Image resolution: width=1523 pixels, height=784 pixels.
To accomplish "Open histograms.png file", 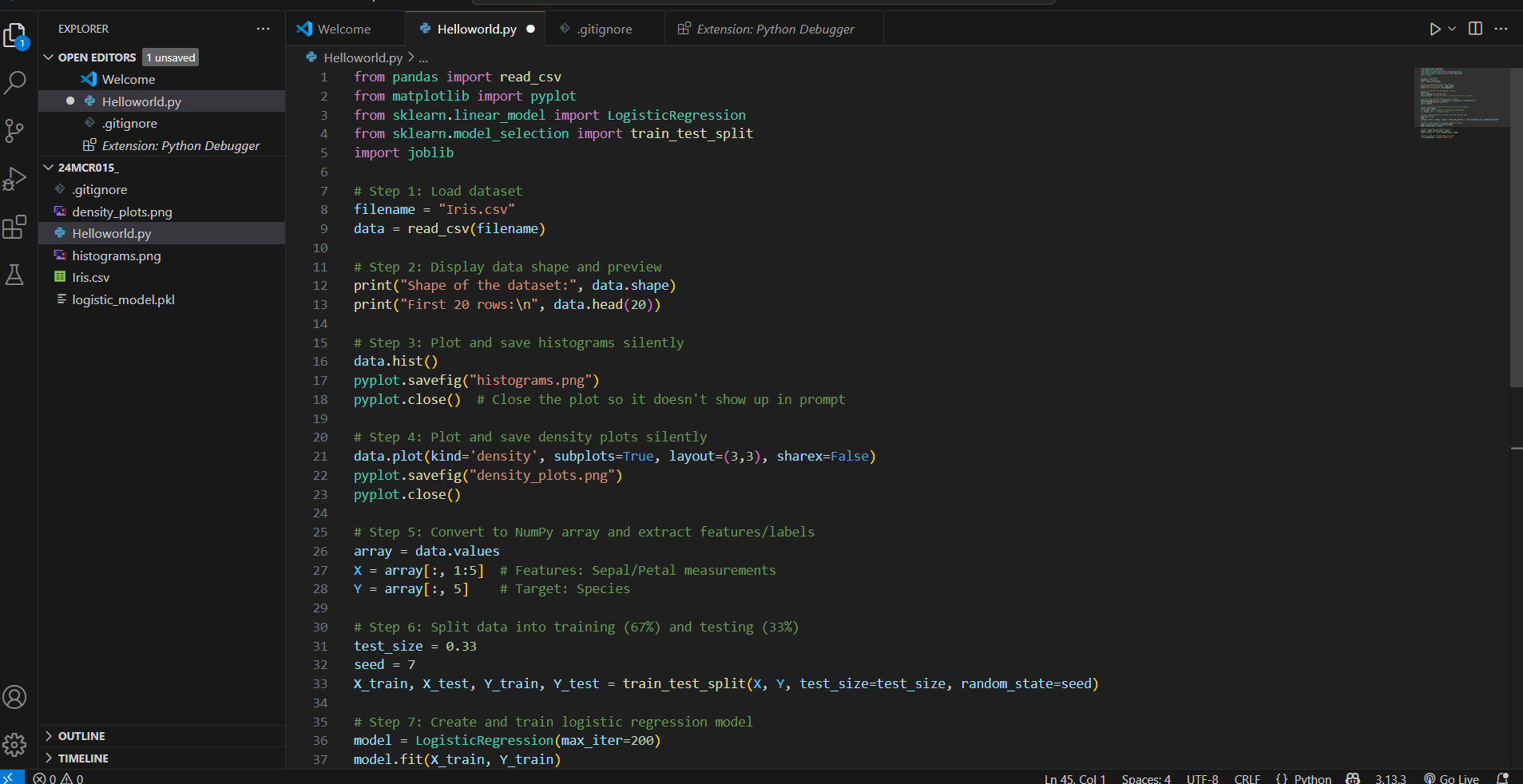I will pyautogui.click(x=161, y=255).
